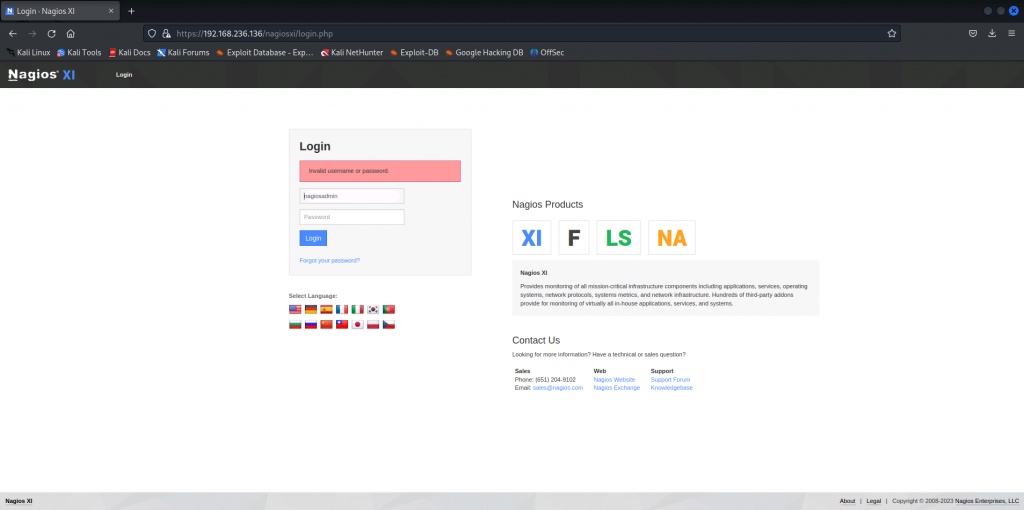Screen dimensions: 1024x510
Task: Open the Nagios XI product tile
Action: pyautogui.click(x=532, y=238)
